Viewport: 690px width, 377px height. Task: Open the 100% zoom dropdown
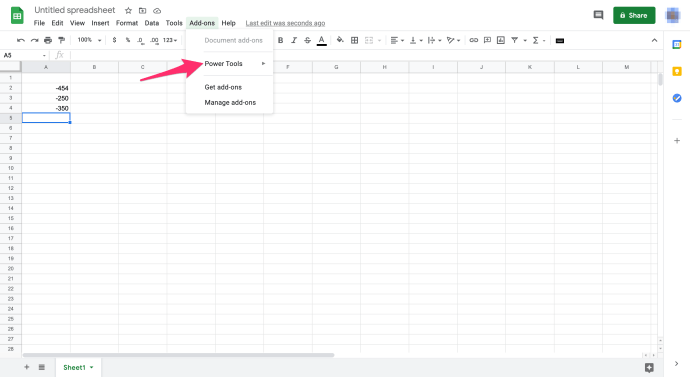[x=89, y=40]
